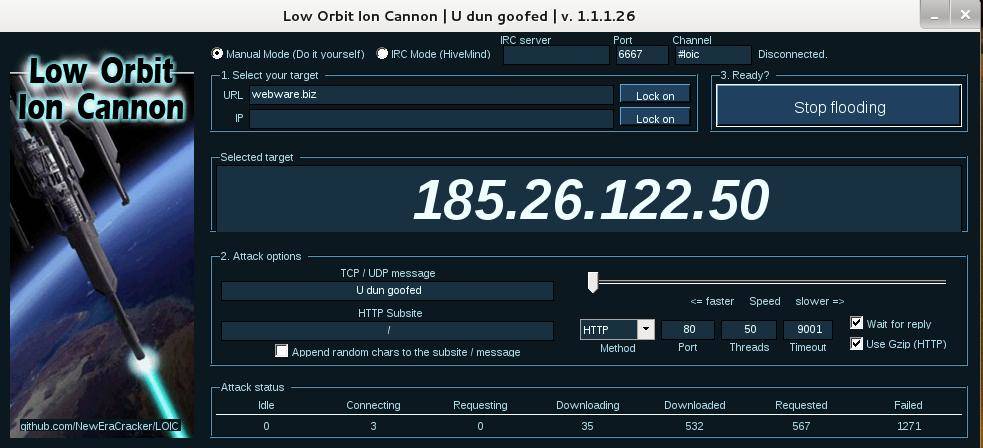Click the Low Orbit Ion Cannon logo image
983x448 pixels.
[102, 246]
